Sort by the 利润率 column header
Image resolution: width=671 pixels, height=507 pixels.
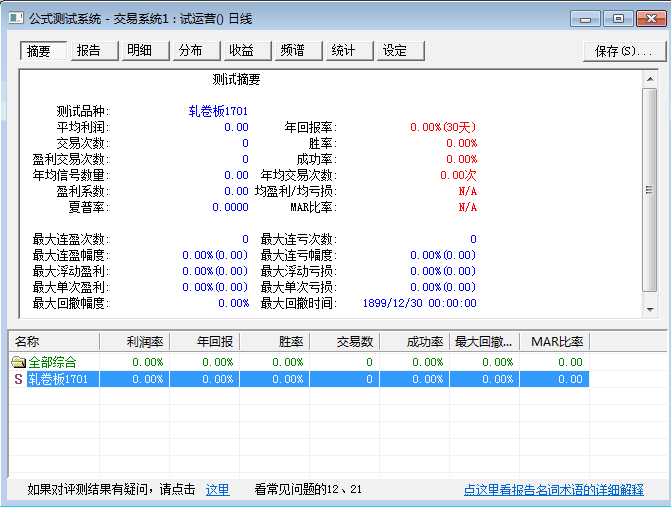135,341
